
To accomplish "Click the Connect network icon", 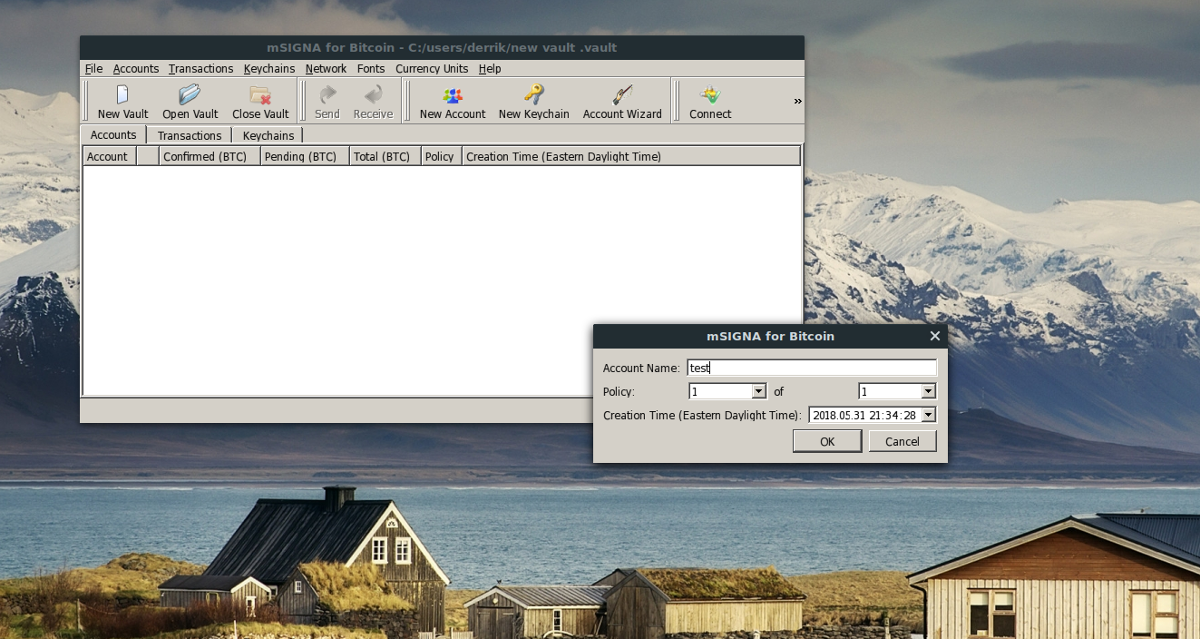I will (710, 95).
